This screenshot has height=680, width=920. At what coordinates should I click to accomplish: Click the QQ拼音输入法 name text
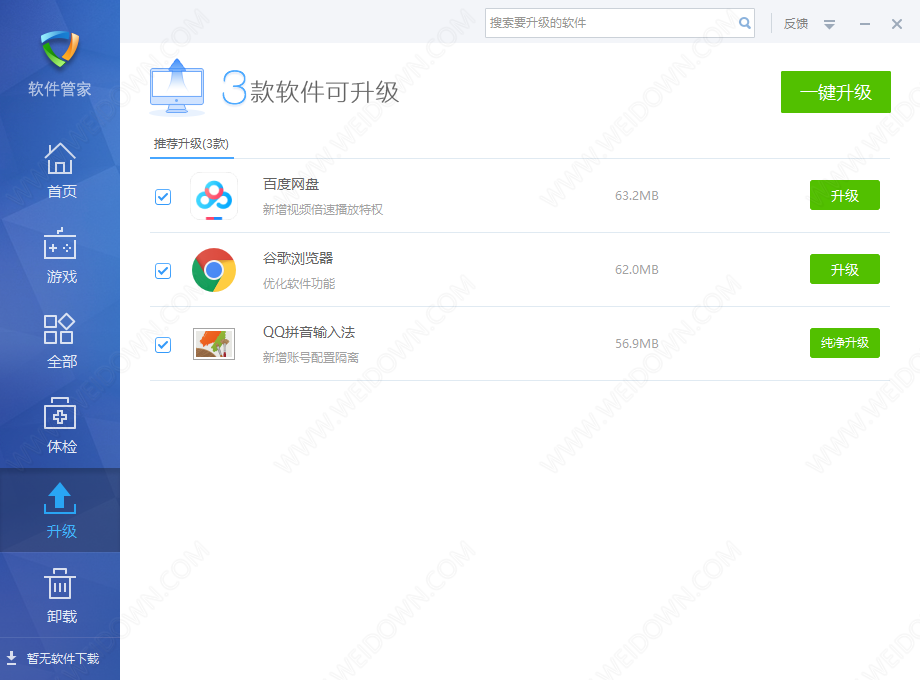309,332
